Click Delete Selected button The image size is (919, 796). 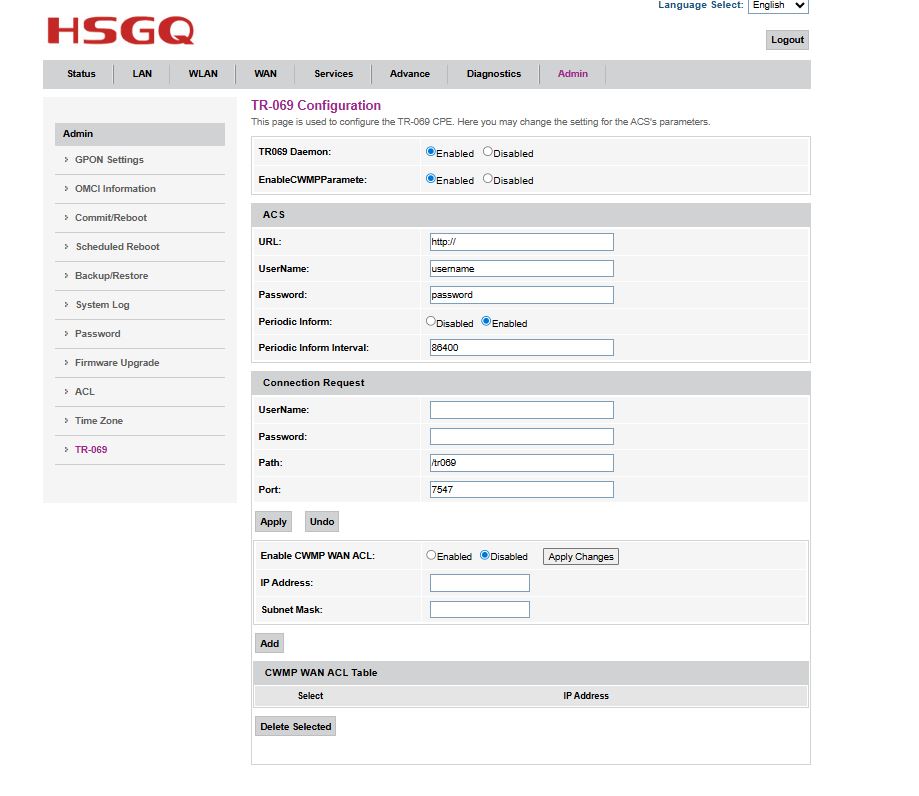pos(295,727)
